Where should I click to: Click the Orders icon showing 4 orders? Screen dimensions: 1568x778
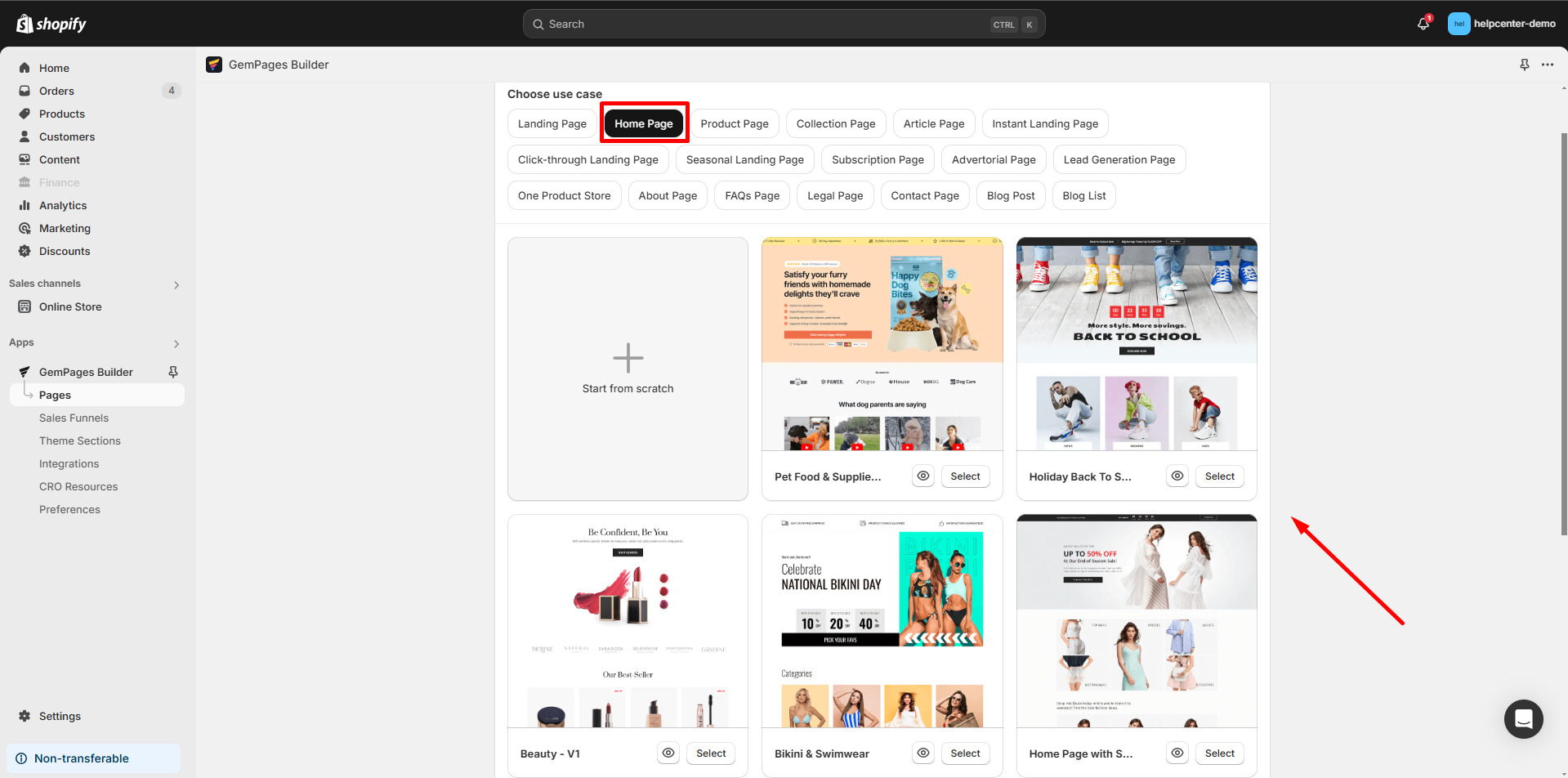[x=25, y=91]
